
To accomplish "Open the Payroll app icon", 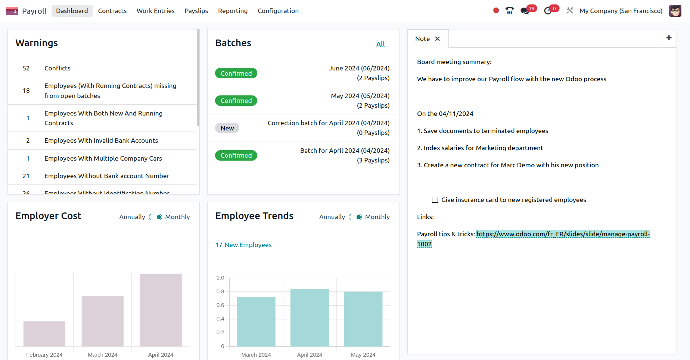I will [12, 11].
